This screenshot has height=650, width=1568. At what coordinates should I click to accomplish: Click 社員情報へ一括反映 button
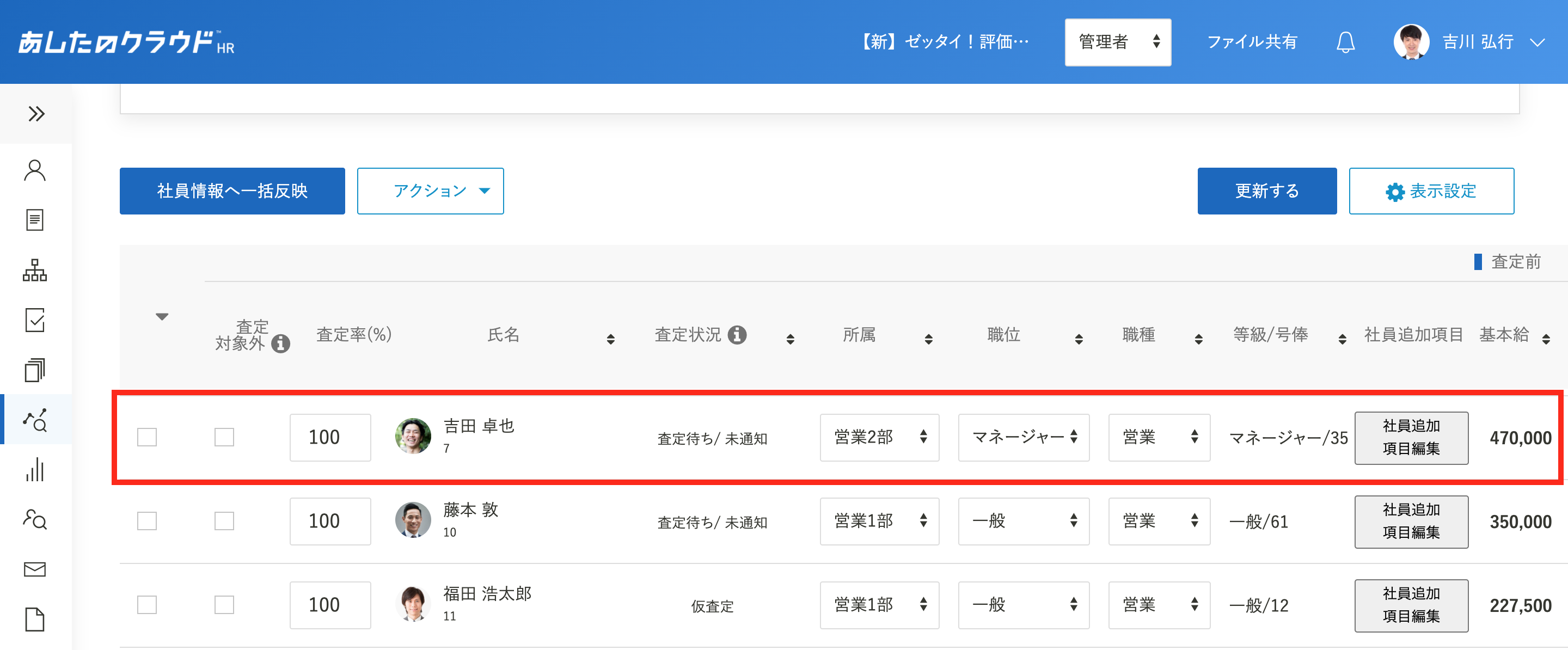[x=232, y=191]
